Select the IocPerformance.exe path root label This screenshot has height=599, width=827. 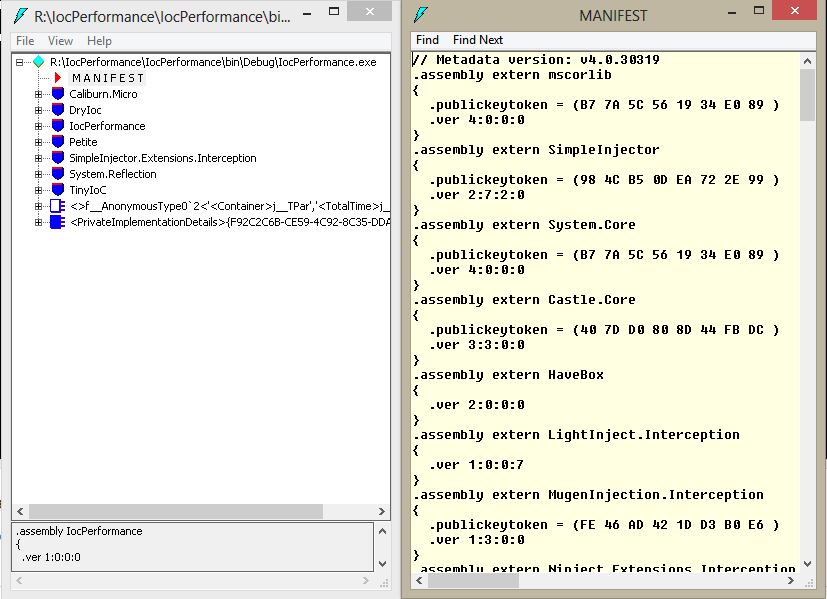tap(213, 62)
